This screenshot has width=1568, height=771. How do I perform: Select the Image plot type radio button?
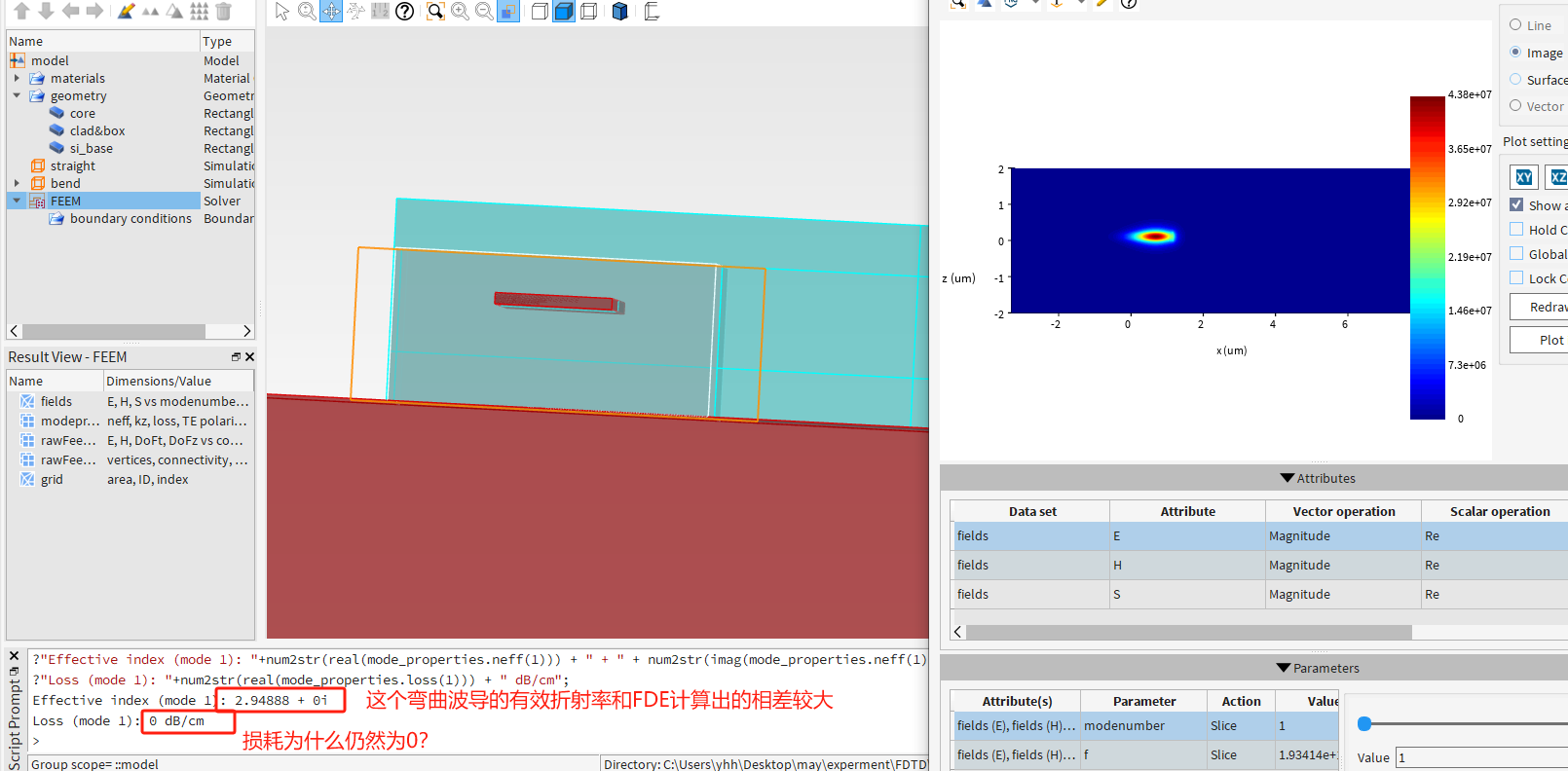point(1515,53)
